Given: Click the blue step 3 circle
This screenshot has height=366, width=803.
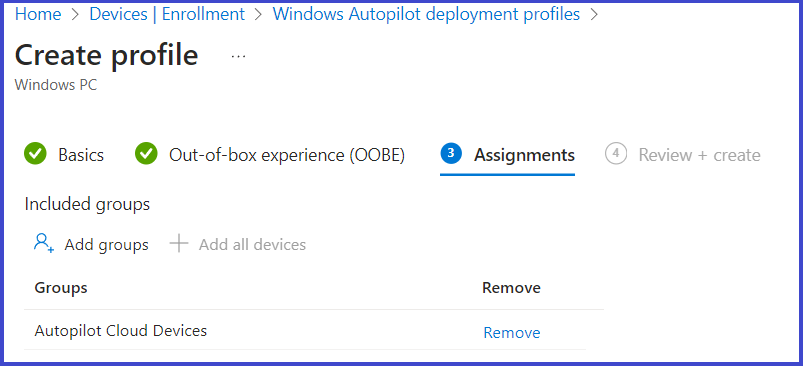Looking at the screenshot, I should point(451,154).
